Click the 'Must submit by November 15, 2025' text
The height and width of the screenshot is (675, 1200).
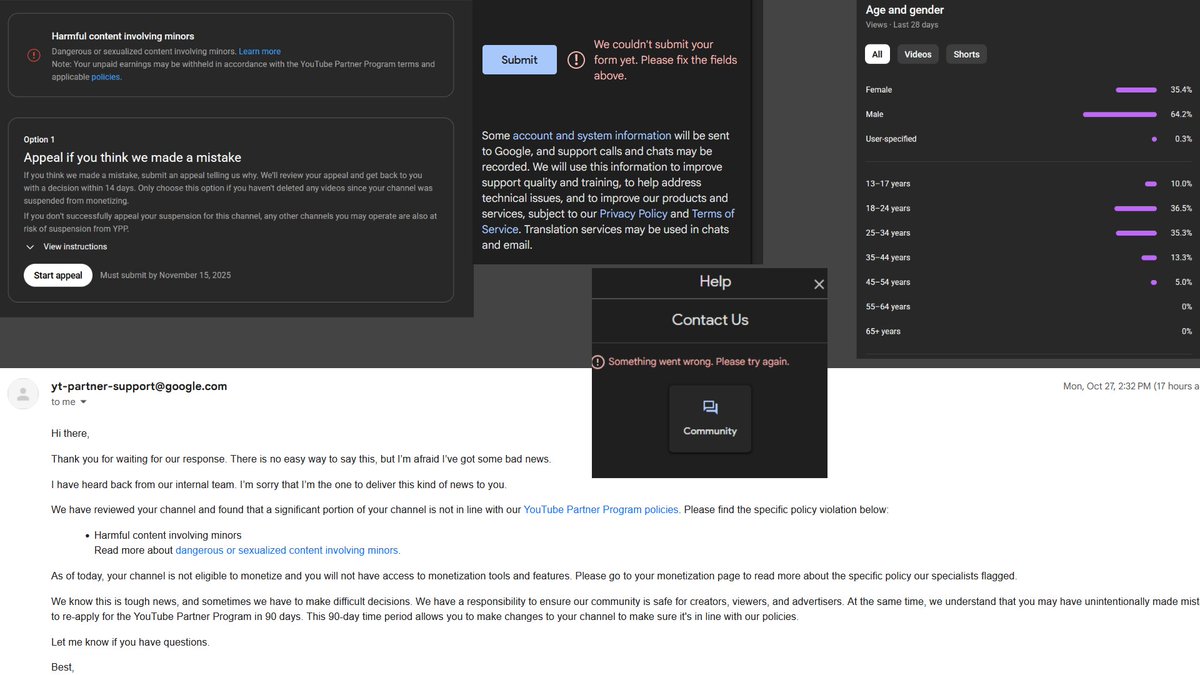(x=165, y=275)
